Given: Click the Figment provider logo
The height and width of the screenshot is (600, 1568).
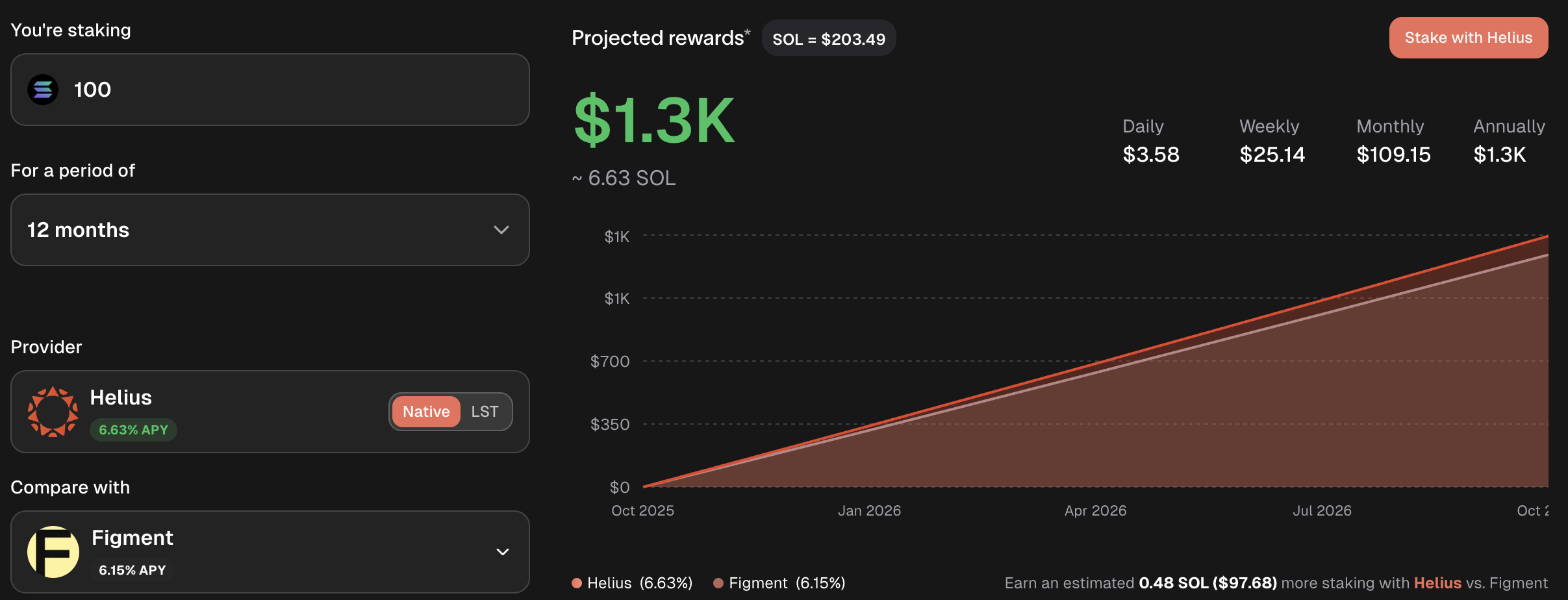Looking at the screenshot, I should pyautogui.click(x=52, y=551).
